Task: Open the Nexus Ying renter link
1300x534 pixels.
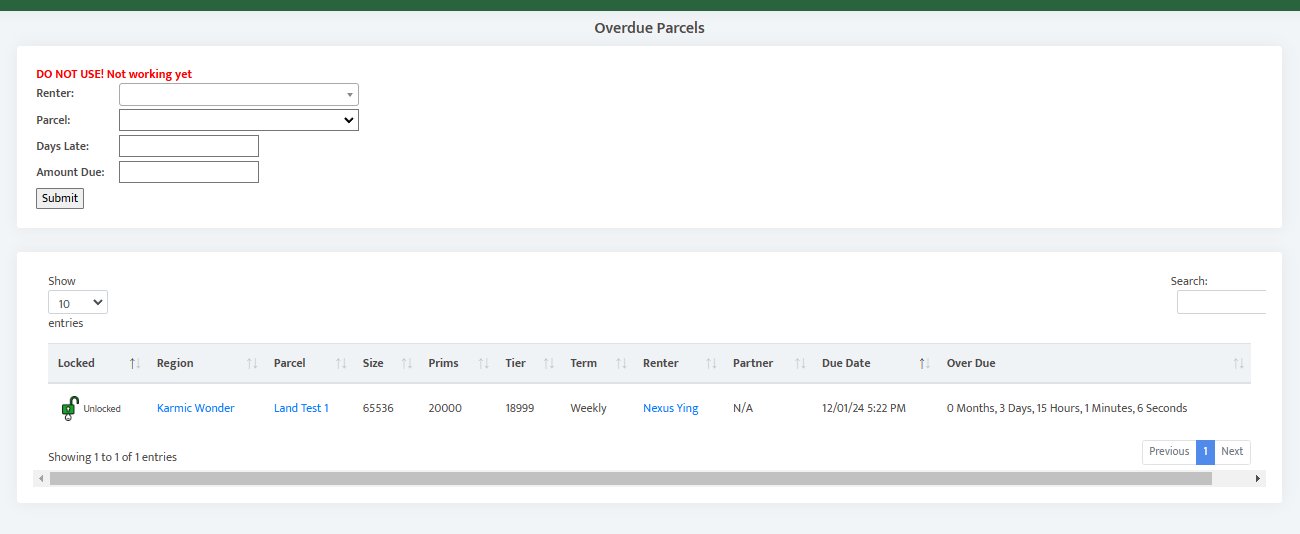Action: [670, 408]
